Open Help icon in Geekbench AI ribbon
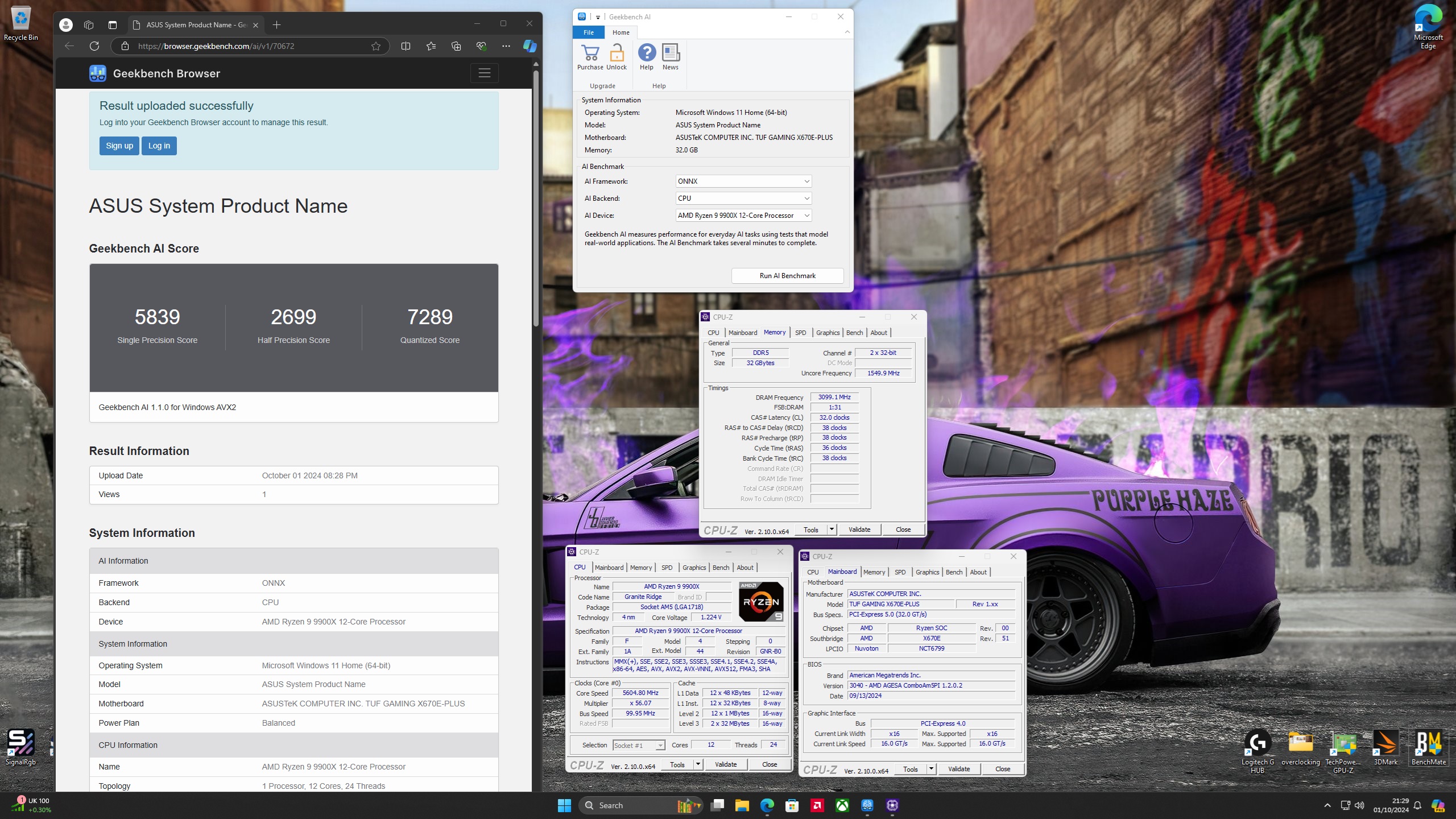The height and width of the screenshot is (819, 1456). (647, 57)
